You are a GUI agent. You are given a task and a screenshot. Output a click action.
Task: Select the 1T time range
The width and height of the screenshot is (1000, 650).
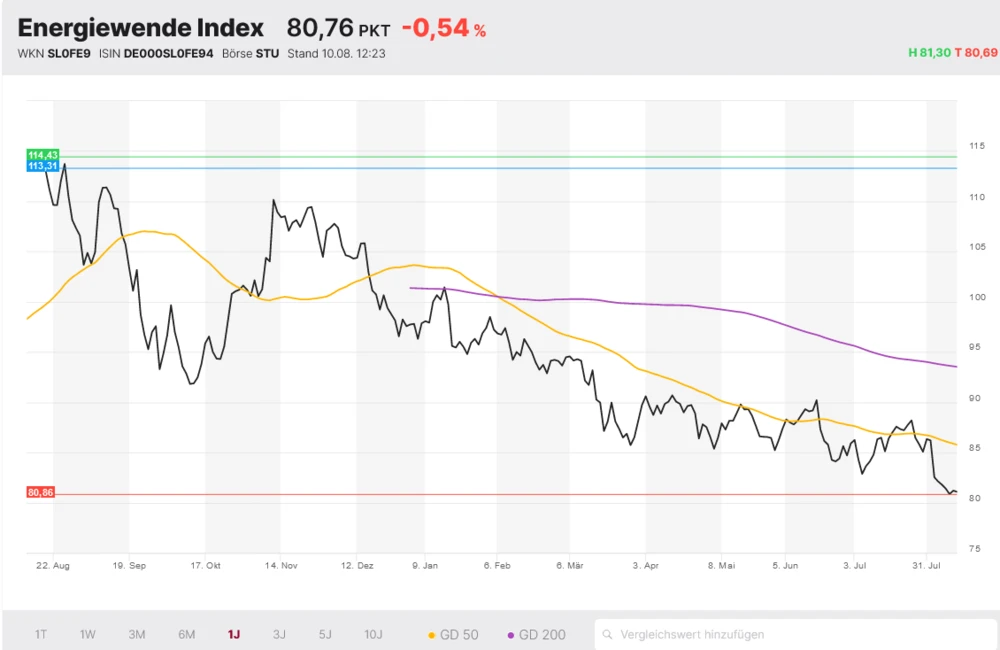(x=41, y=634)
